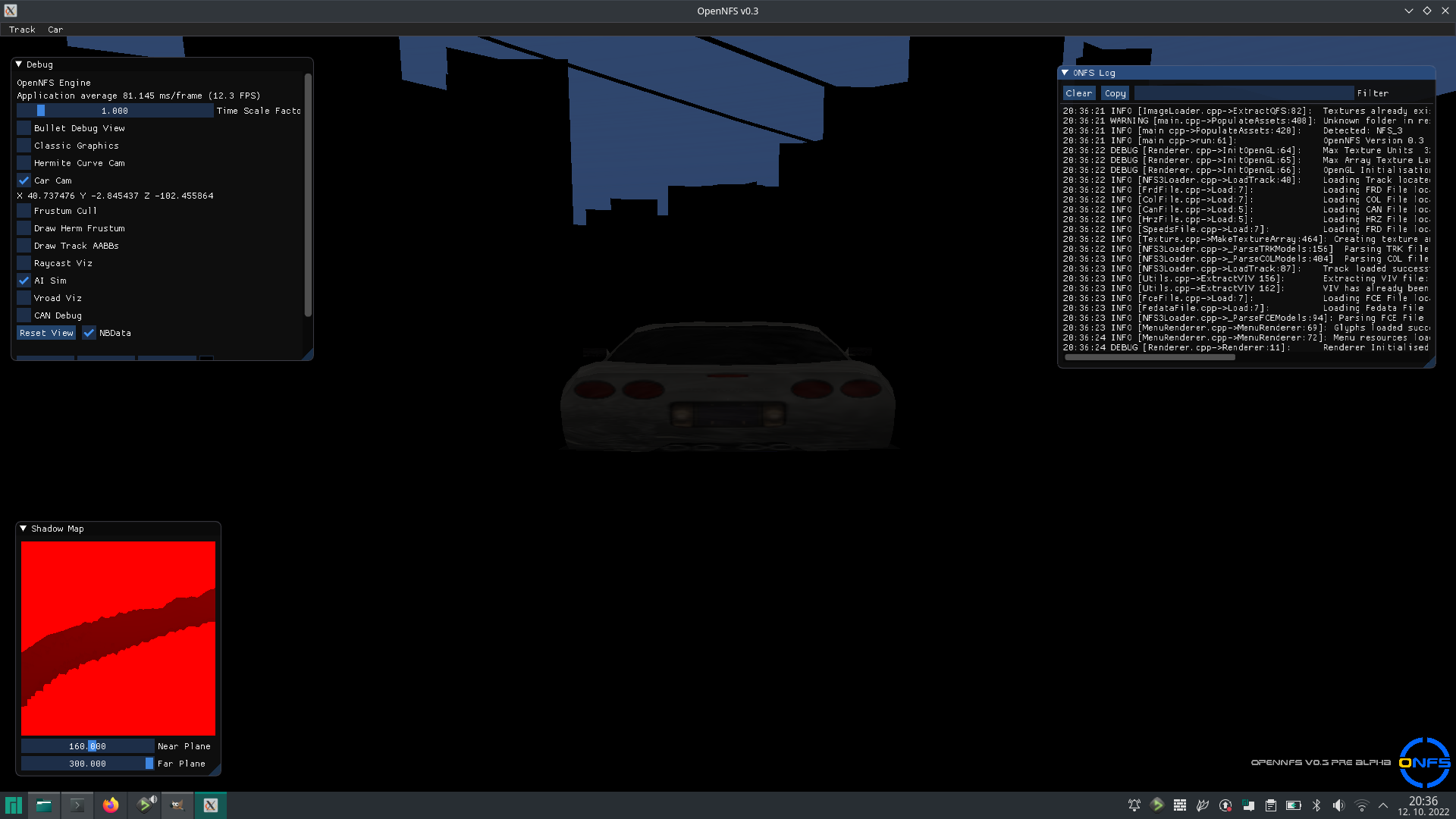The width and height of the screenshot is (1456, 819).
Task: Collapse the Debug panel
Action: coord(19,64)
